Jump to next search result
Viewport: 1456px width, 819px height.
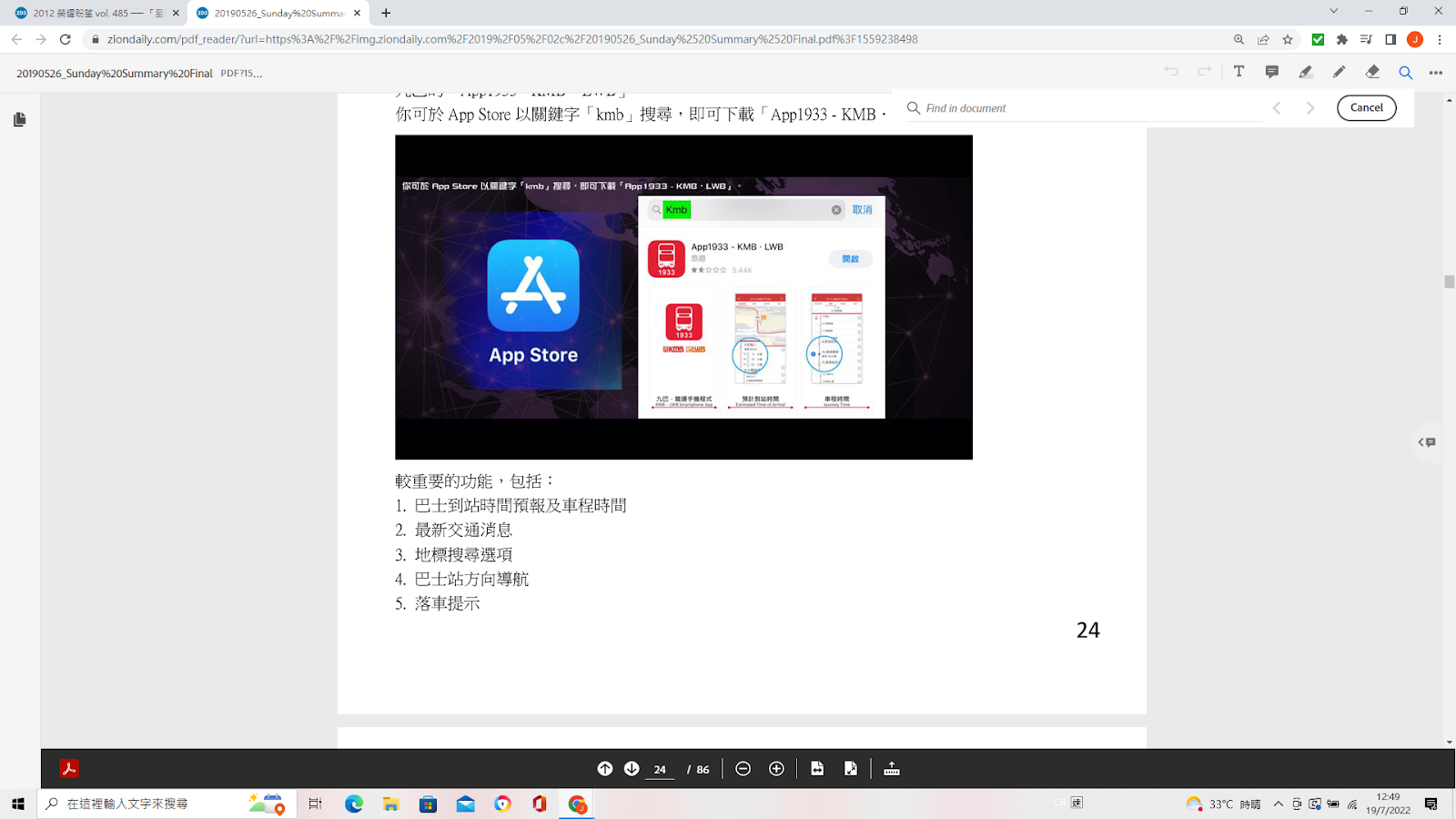point(1310,108)
